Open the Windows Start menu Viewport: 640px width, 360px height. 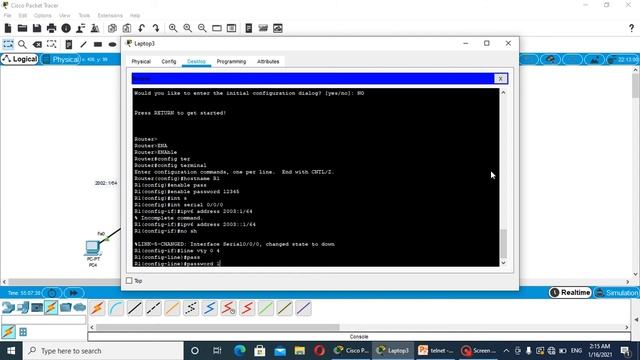tap(11, 351)
